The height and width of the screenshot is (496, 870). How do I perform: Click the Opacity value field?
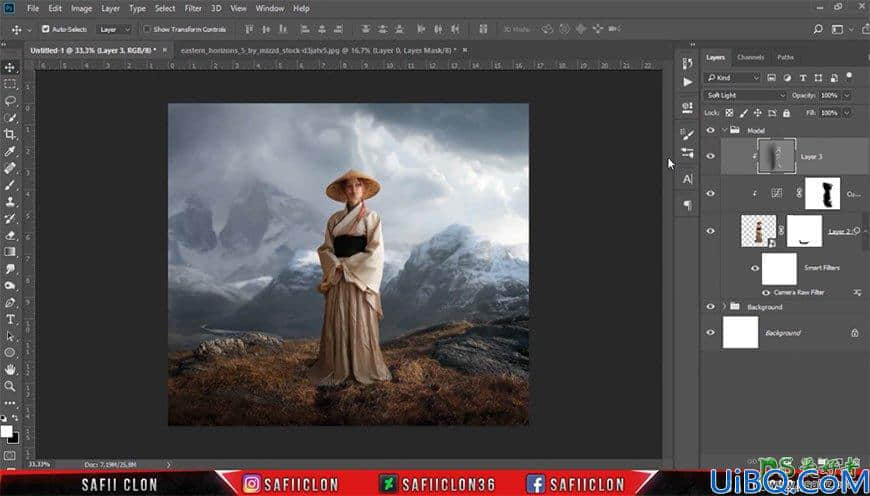pyautogui.click(x=829, y=95)
